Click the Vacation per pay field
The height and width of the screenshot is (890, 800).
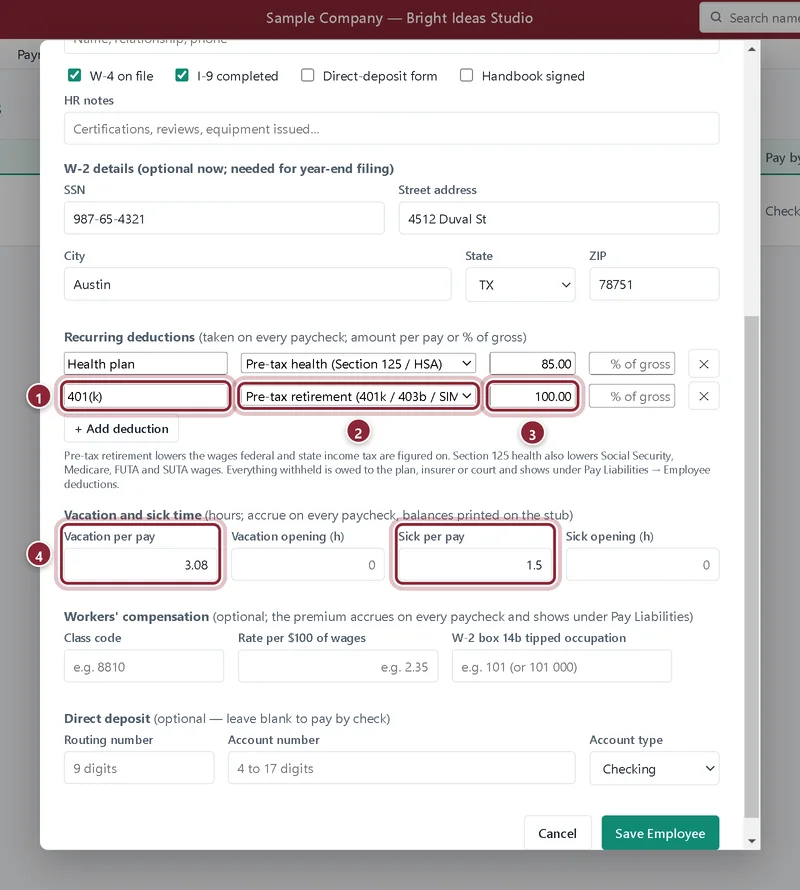(140, 565)
